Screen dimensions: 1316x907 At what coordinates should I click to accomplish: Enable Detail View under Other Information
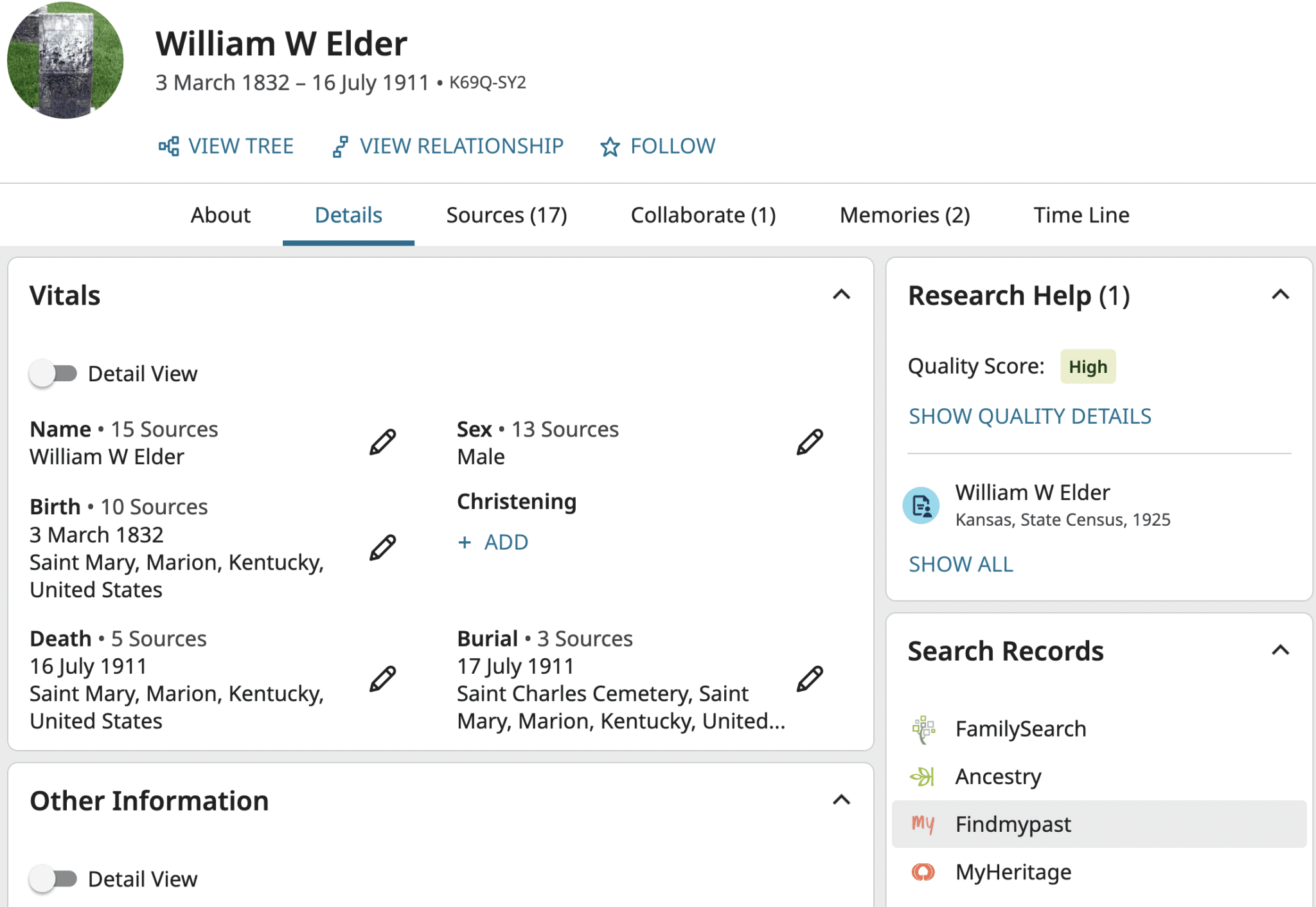(53, 879)
